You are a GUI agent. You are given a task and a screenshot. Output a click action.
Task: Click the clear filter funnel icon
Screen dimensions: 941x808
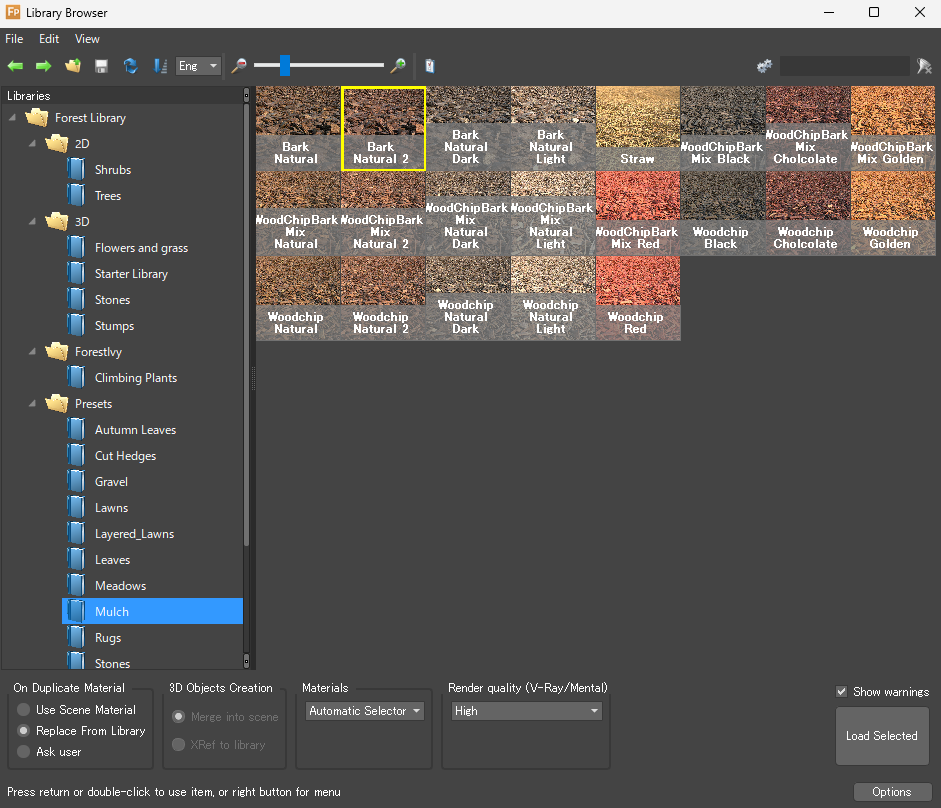[924, 66]
